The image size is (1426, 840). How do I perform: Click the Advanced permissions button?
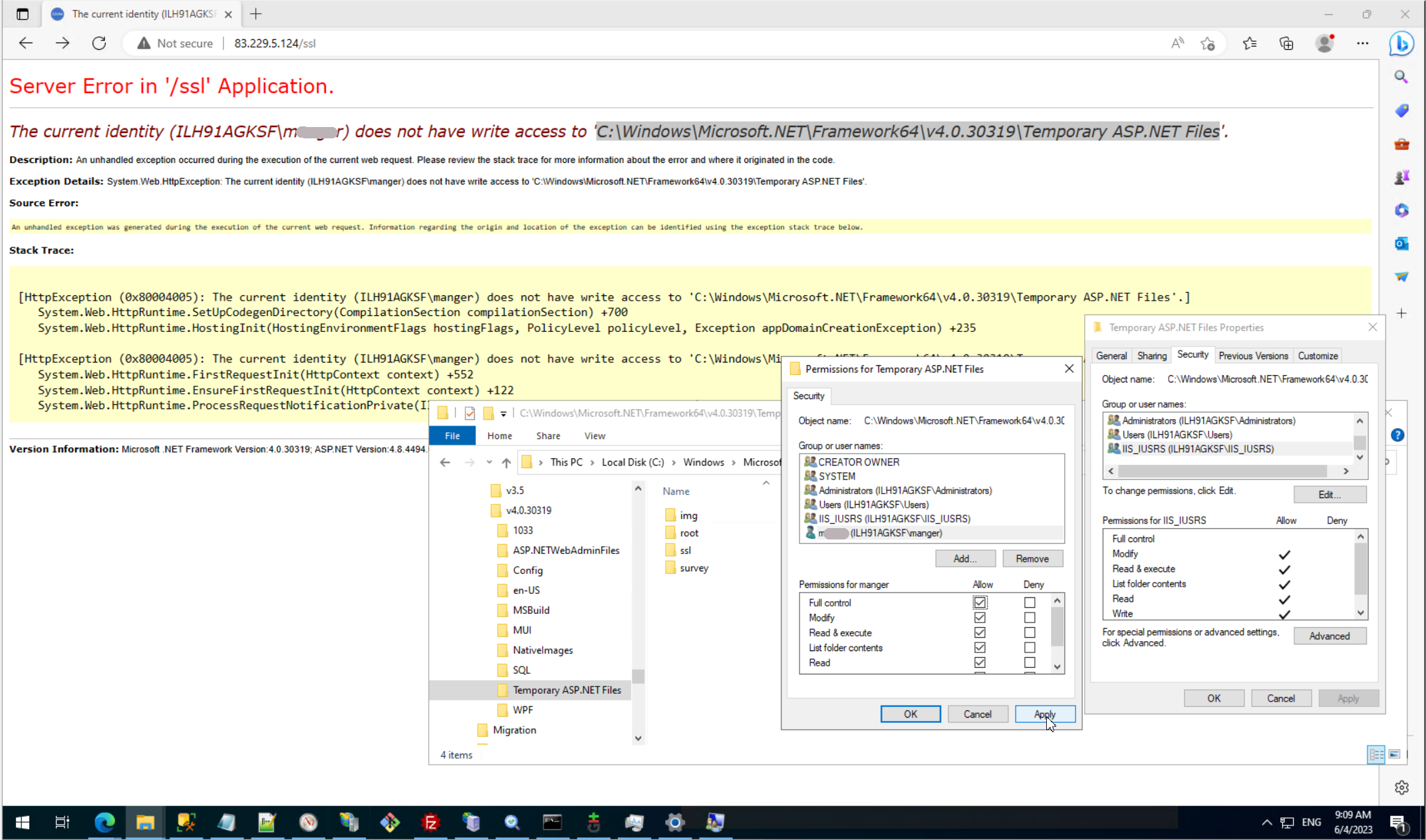point(1329,636)
